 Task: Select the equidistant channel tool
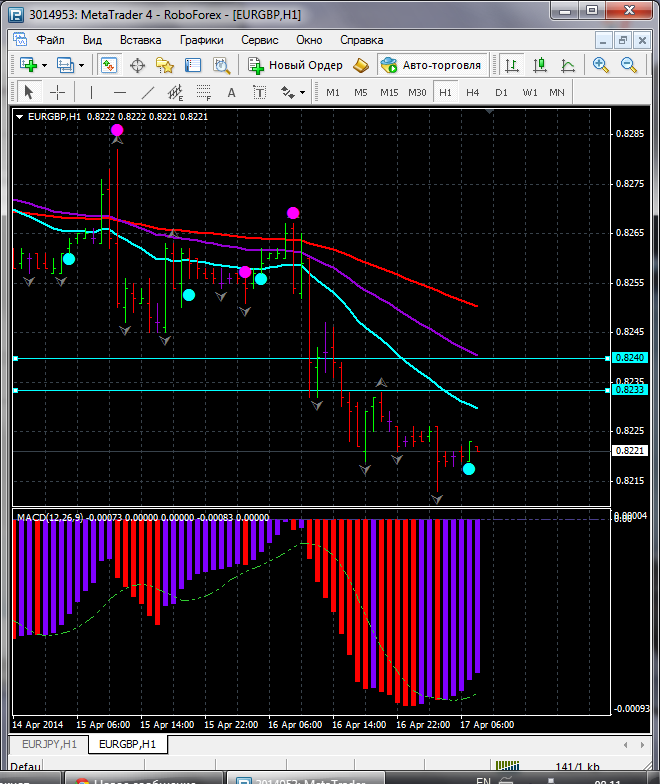176,92
